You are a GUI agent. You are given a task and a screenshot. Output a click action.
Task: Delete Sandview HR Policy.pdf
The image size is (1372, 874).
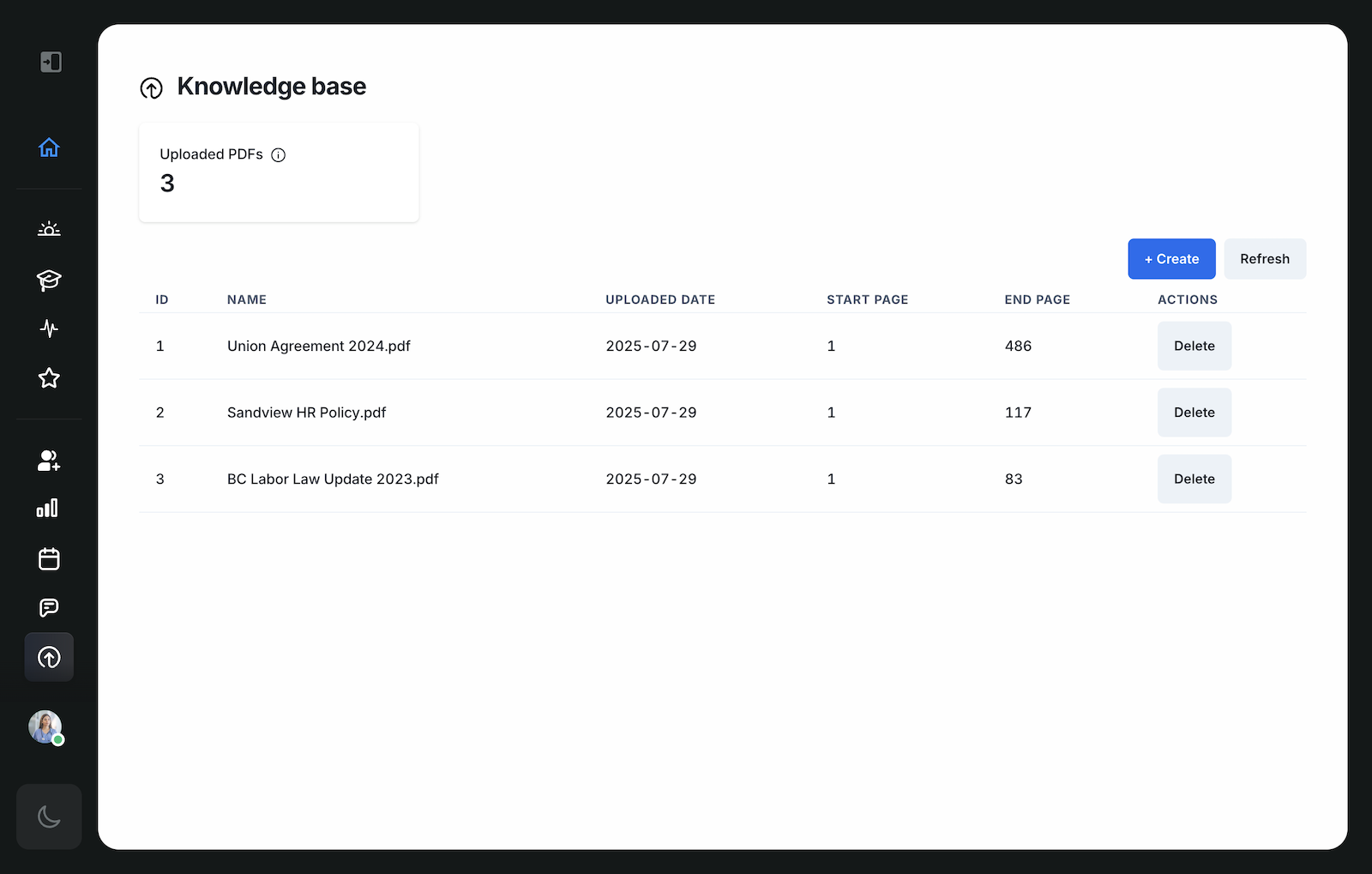coord(1194,413)
